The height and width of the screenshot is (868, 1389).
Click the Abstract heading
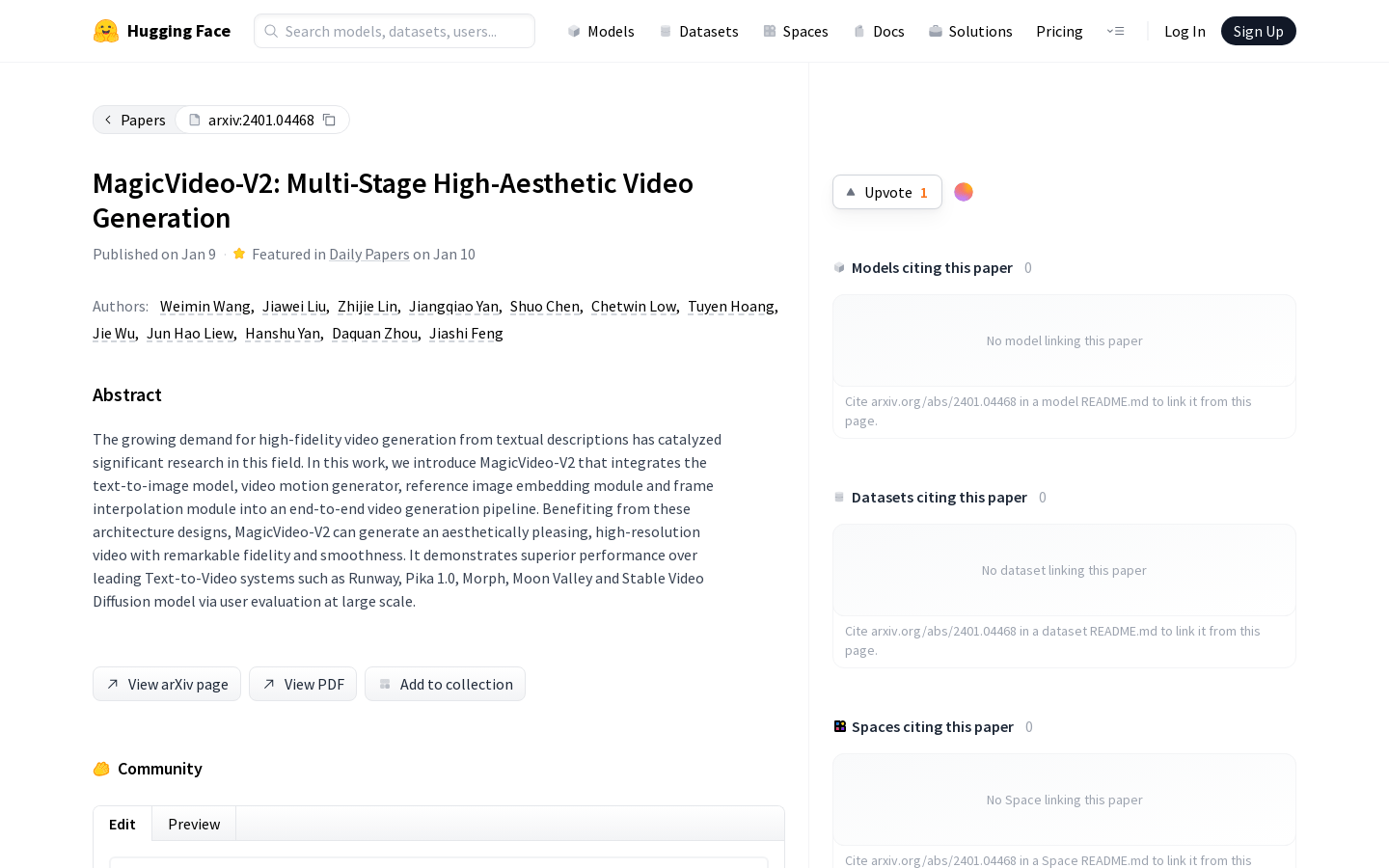(x=127, y=394)
